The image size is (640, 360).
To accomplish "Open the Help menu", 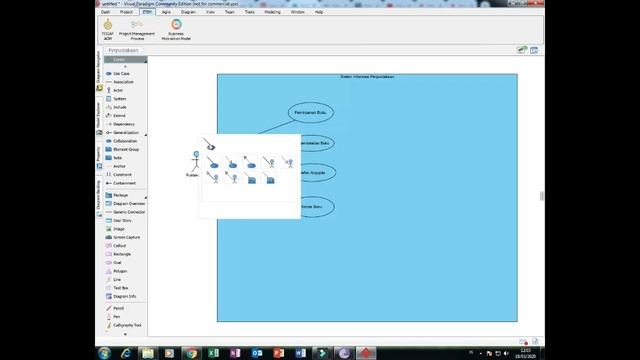I will 319,12.
